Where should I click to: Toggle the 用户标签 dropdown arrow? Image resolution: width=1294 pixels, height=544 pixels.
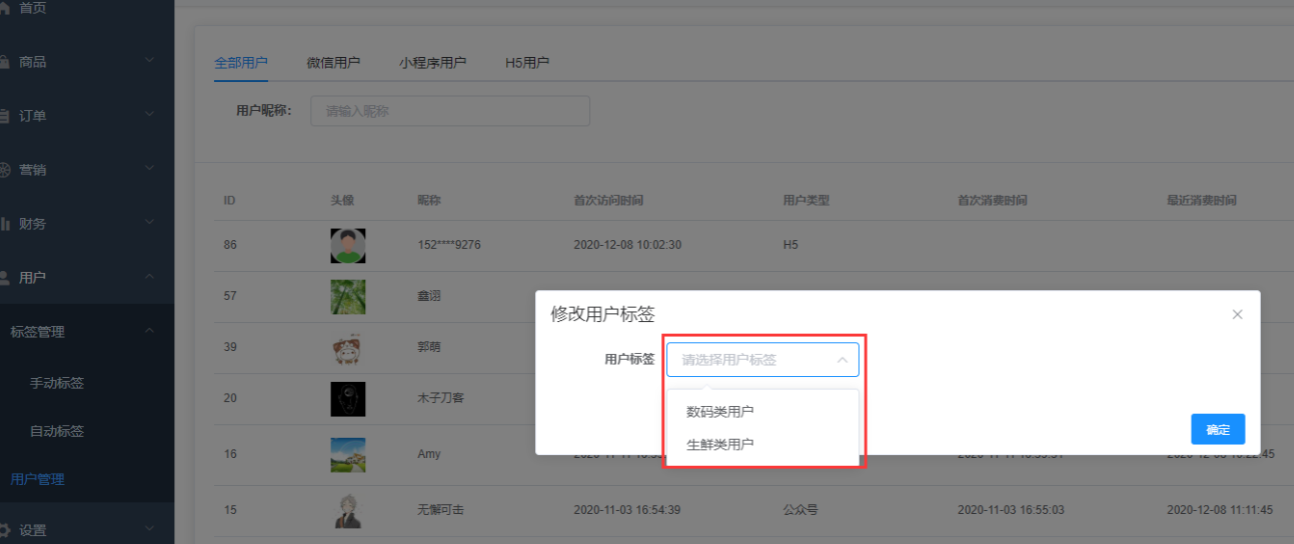pyautogui.click(x=842, y=360)
